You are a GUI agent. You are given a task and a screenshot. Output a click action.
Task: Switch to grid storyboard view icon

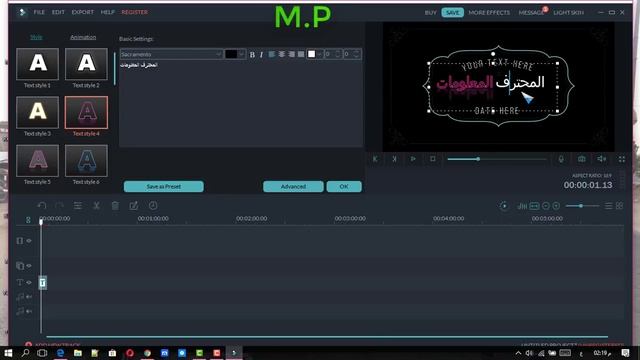[x=620, y=206]
